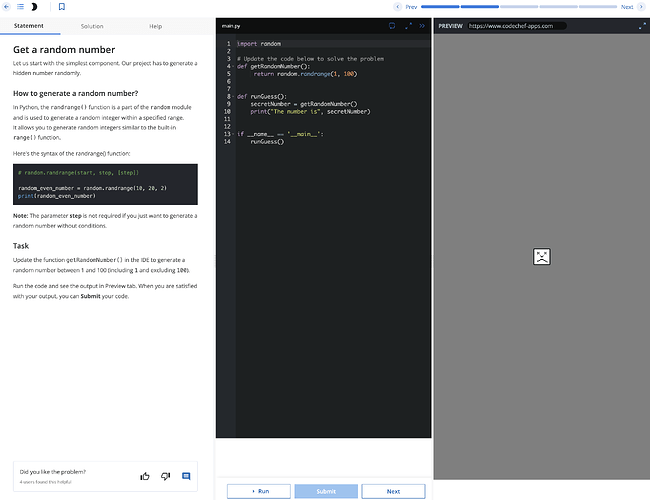The image size is (650, 500).
Task: Fold getRandomNumber function at line 4
Action: tap(234, 66)
